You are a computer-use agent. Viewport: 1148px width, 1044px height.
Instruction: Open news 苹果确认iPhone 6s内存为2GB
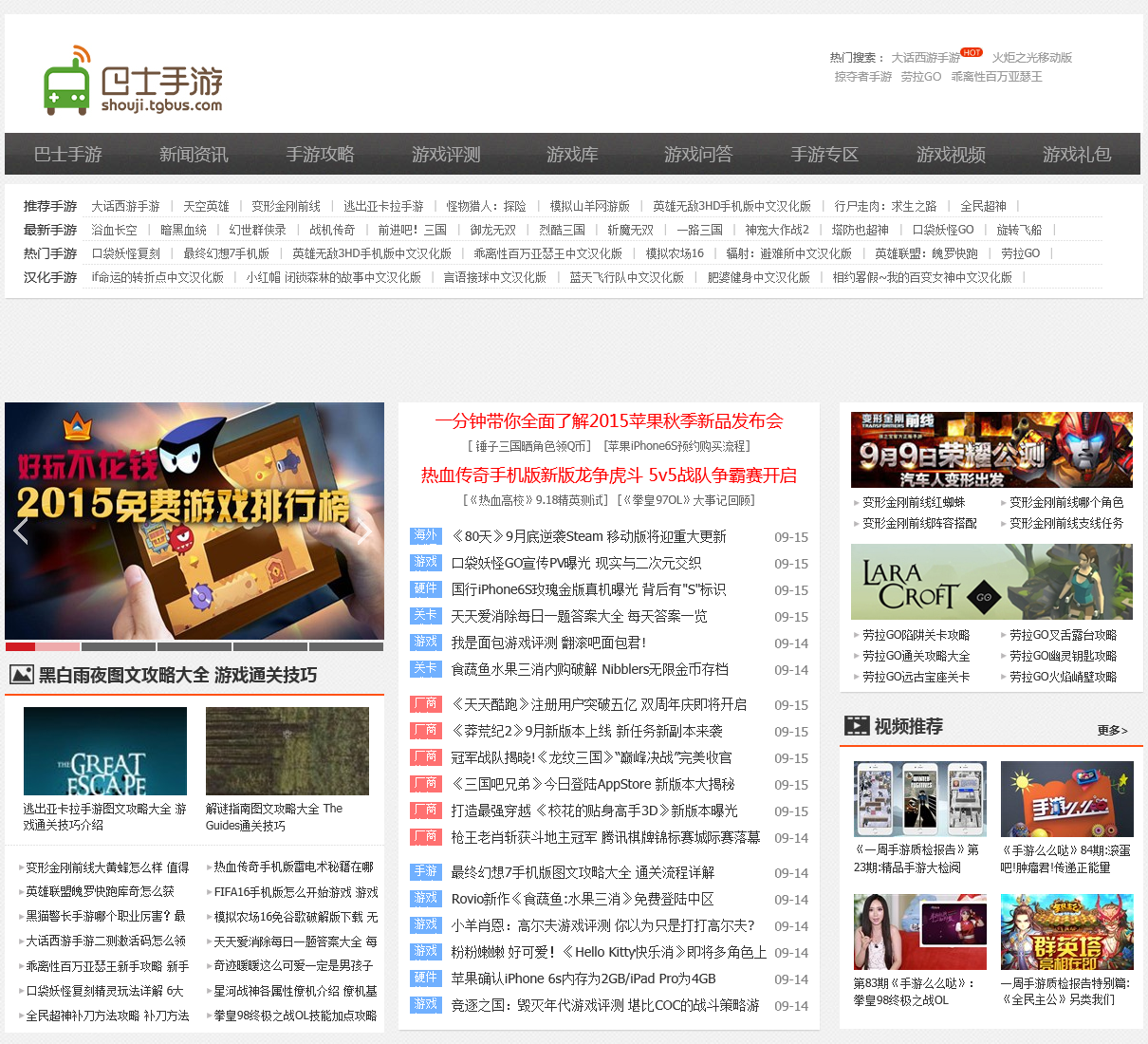tap(583, 979)
